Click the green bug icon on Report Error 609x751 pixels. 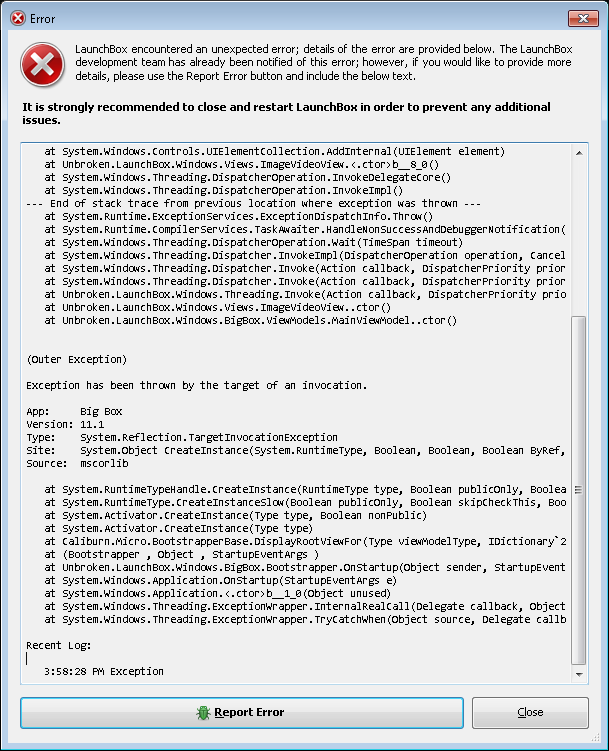click(203, 713)
